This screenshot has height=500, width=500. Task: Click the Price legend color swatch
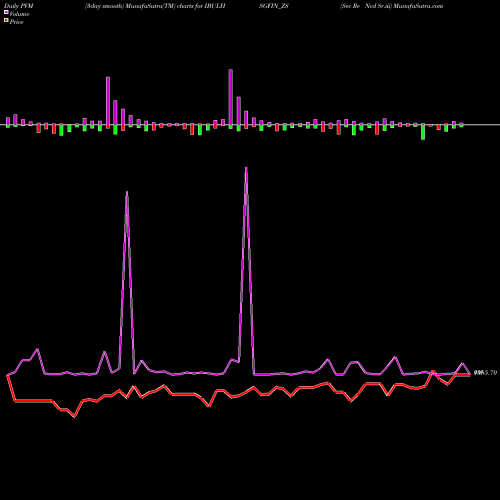6,21
